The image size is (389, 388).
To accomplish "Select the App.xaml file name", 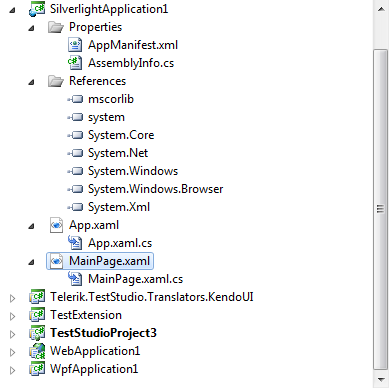I will tap(94, 225).
